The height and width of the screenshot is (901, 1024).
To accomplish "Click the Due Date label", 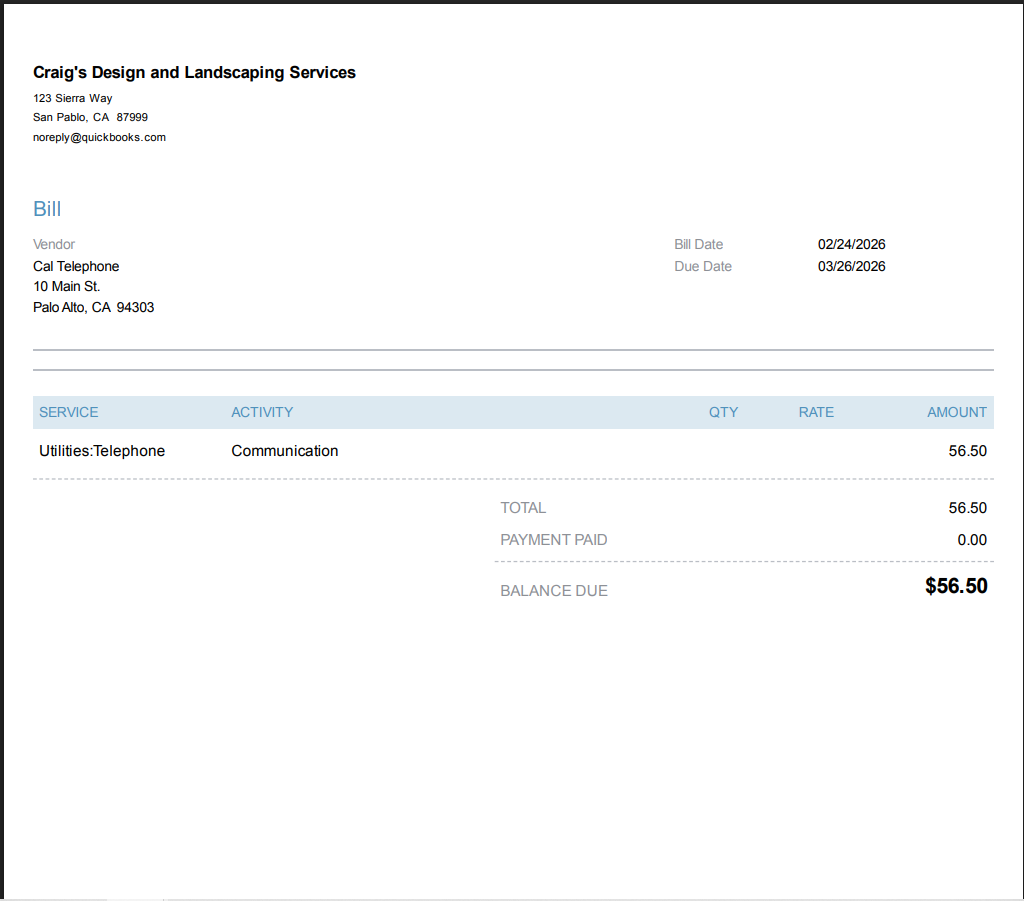I will (703, 266).
